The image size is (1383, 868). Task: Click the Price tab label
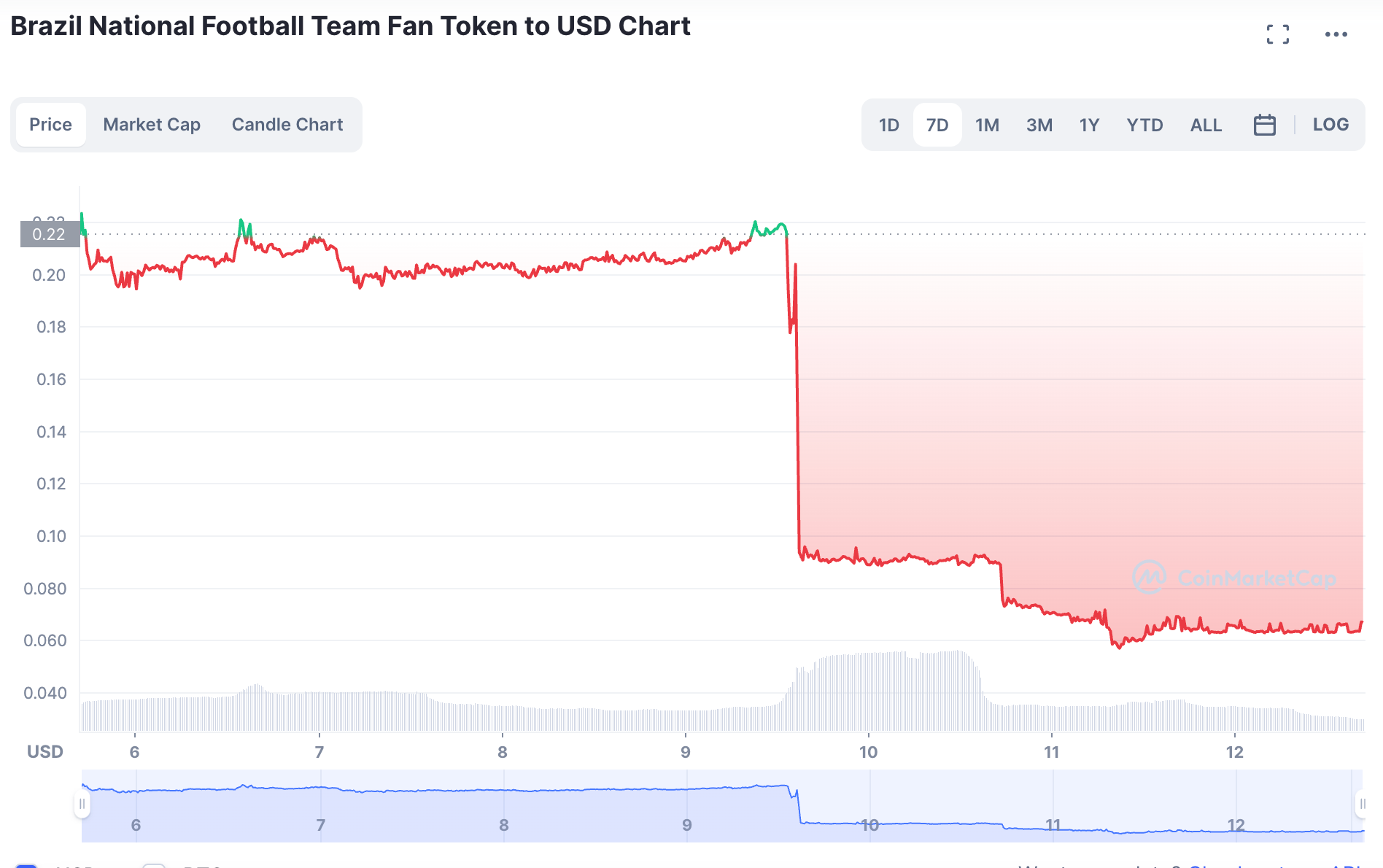point(50,124)
